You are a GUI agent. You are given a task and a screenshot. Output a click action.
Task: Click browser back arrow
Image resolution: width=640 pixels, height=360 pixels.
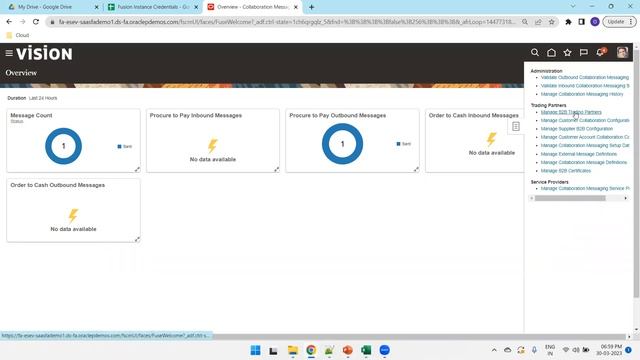point(9,22)
